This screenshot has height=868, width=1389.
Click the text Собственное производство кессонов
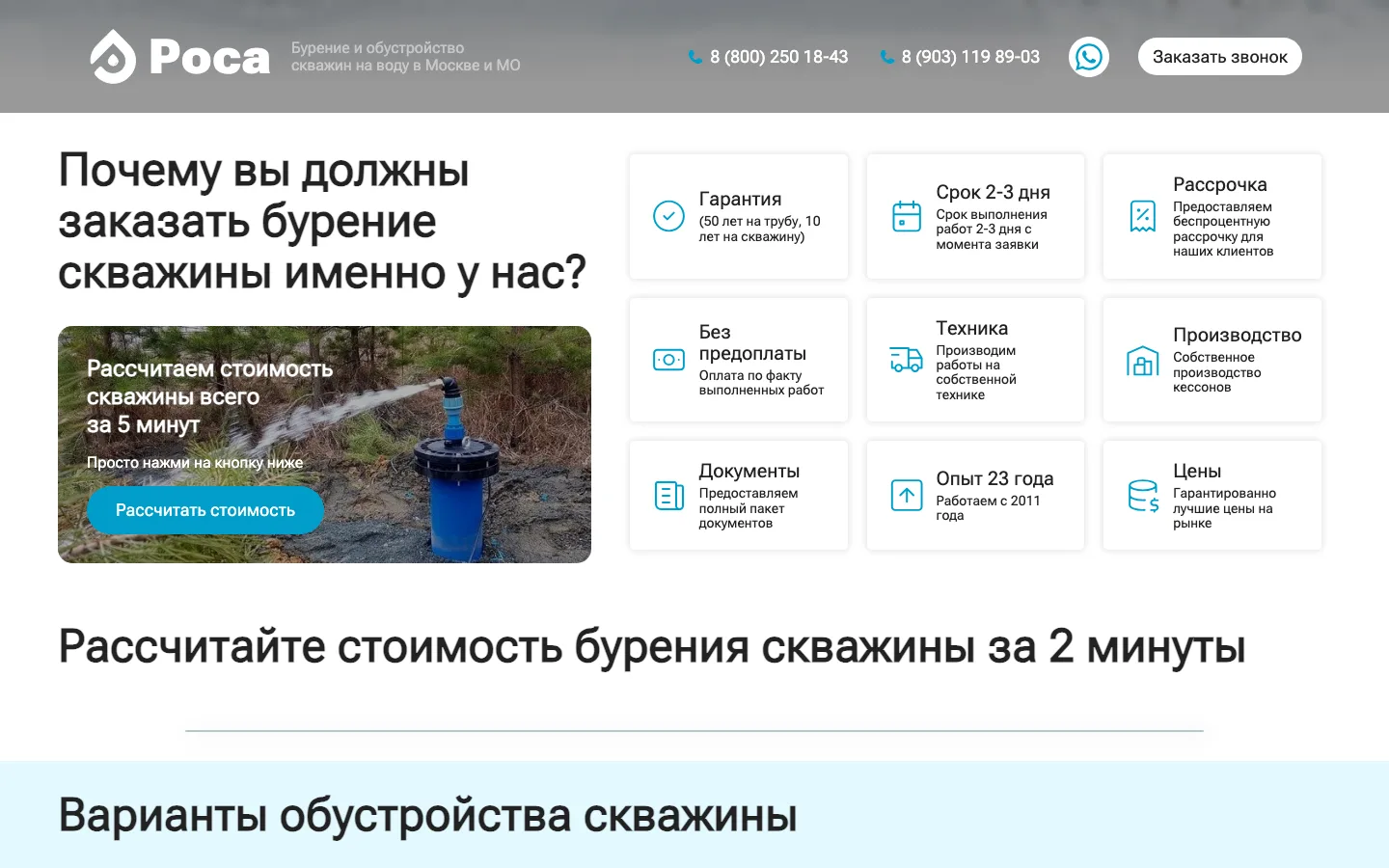point(1216,372)
